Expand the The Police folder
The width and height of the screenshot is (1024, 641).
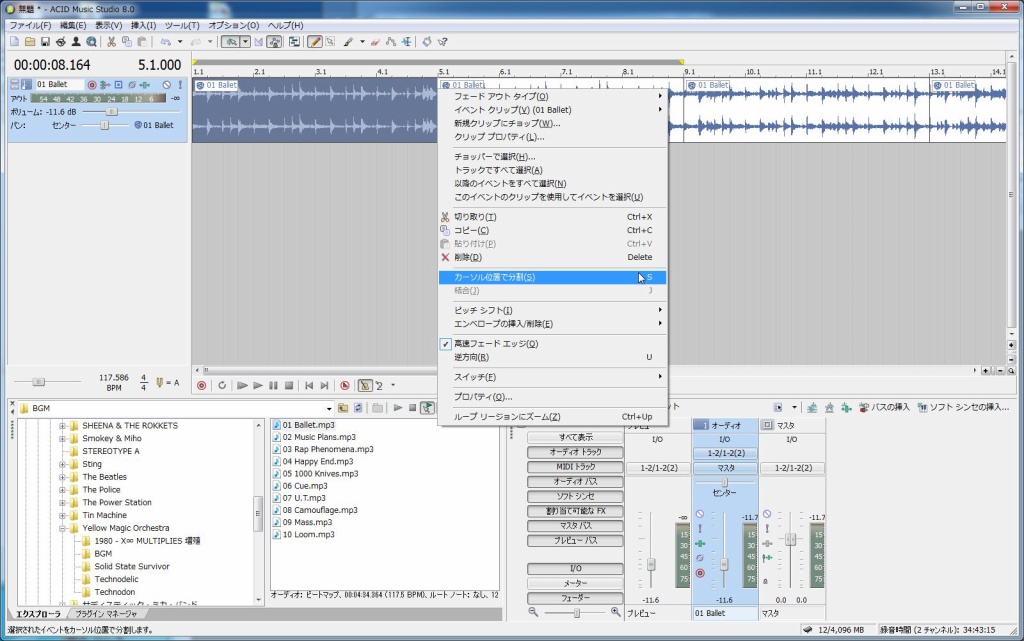[63, 490]
